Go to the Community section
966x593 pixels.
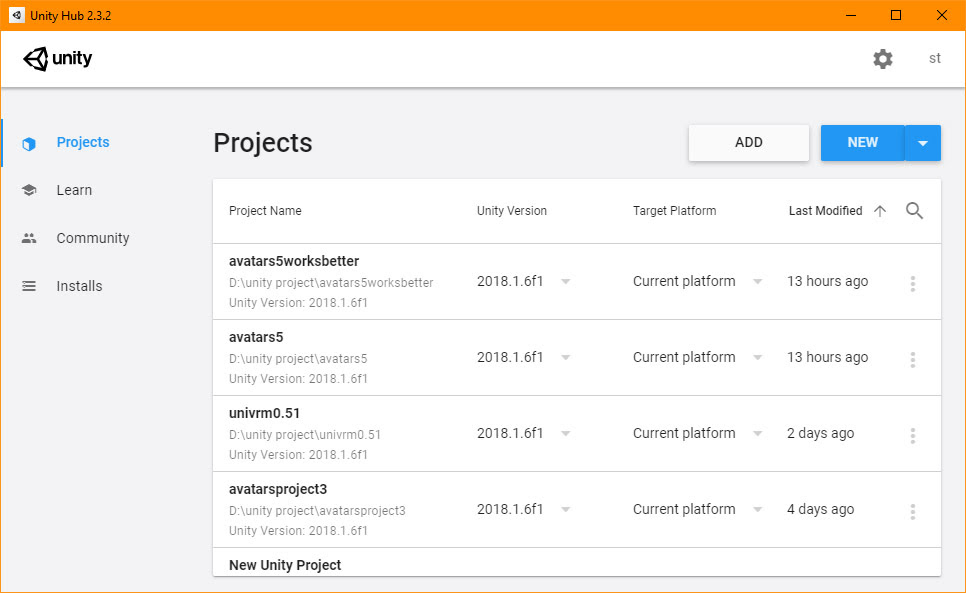pyautogui.click(x=93, y=238)
